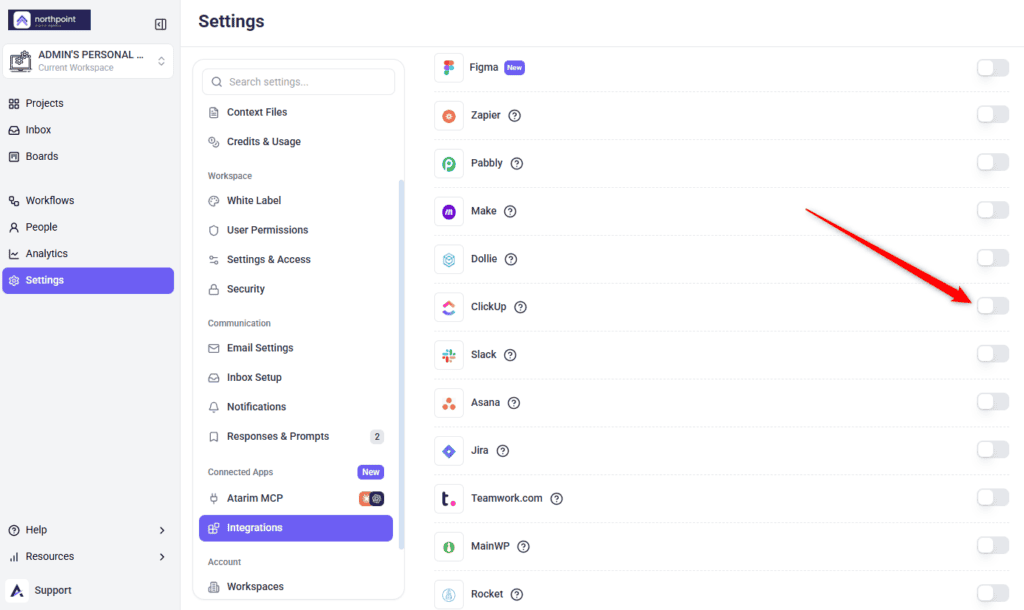The image size is (1024, 610).
Task: Select Integrations in settings menu
Action: pyautogui.click(x=296, y=528)
